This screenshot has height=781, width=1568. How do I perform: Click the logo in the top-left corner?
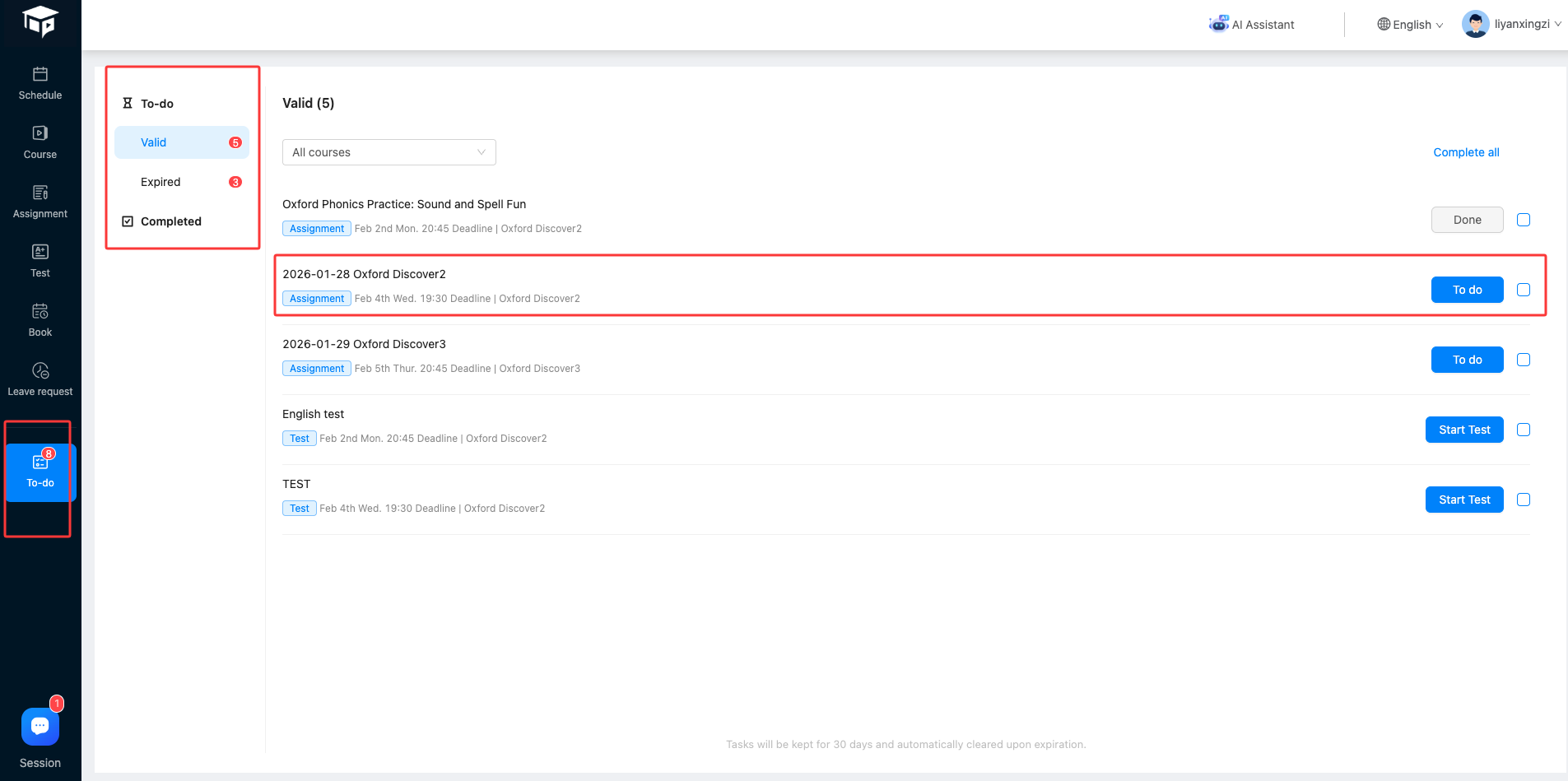click(x=40, y=21)
